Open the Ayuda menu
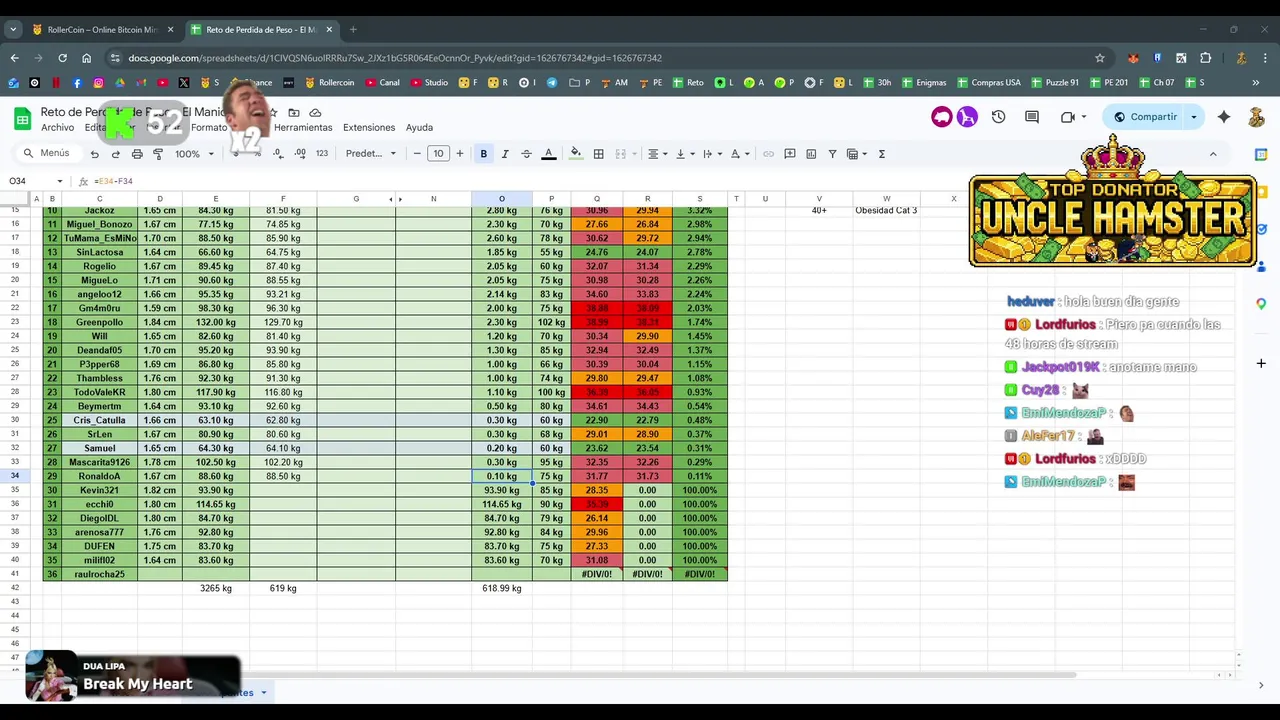Viewport: 1280px width, 720px height. tap(419, 128)
